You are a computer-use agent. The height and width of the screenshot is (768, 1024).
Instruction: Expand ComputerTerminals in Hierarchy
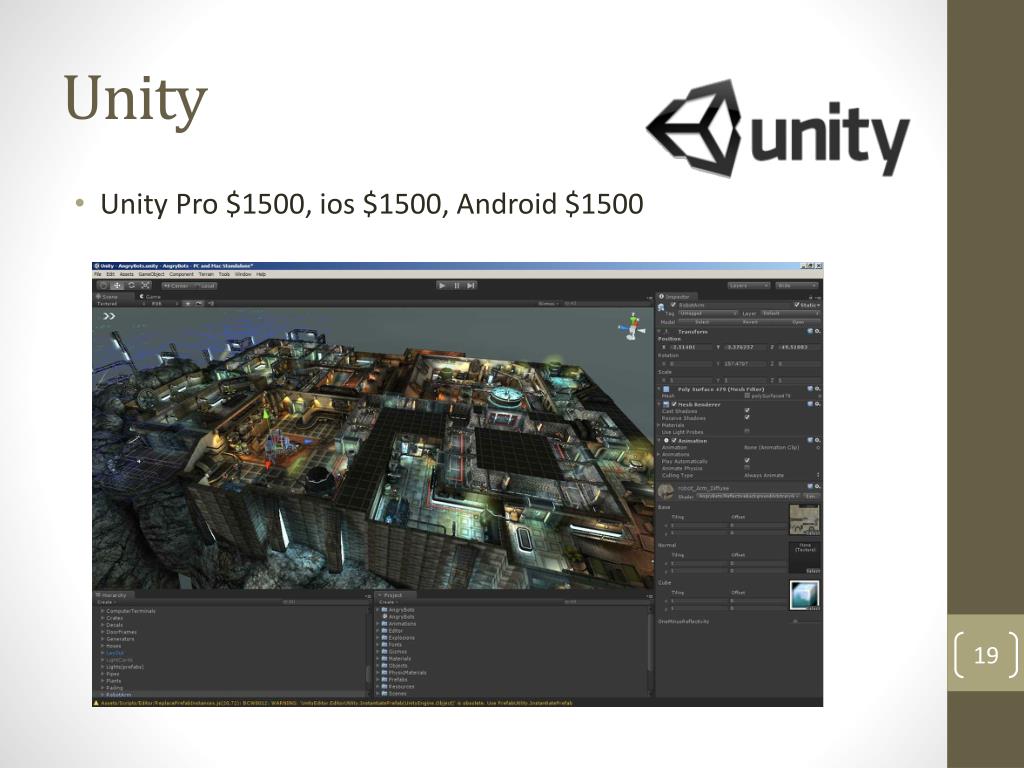tap(103, 611)
